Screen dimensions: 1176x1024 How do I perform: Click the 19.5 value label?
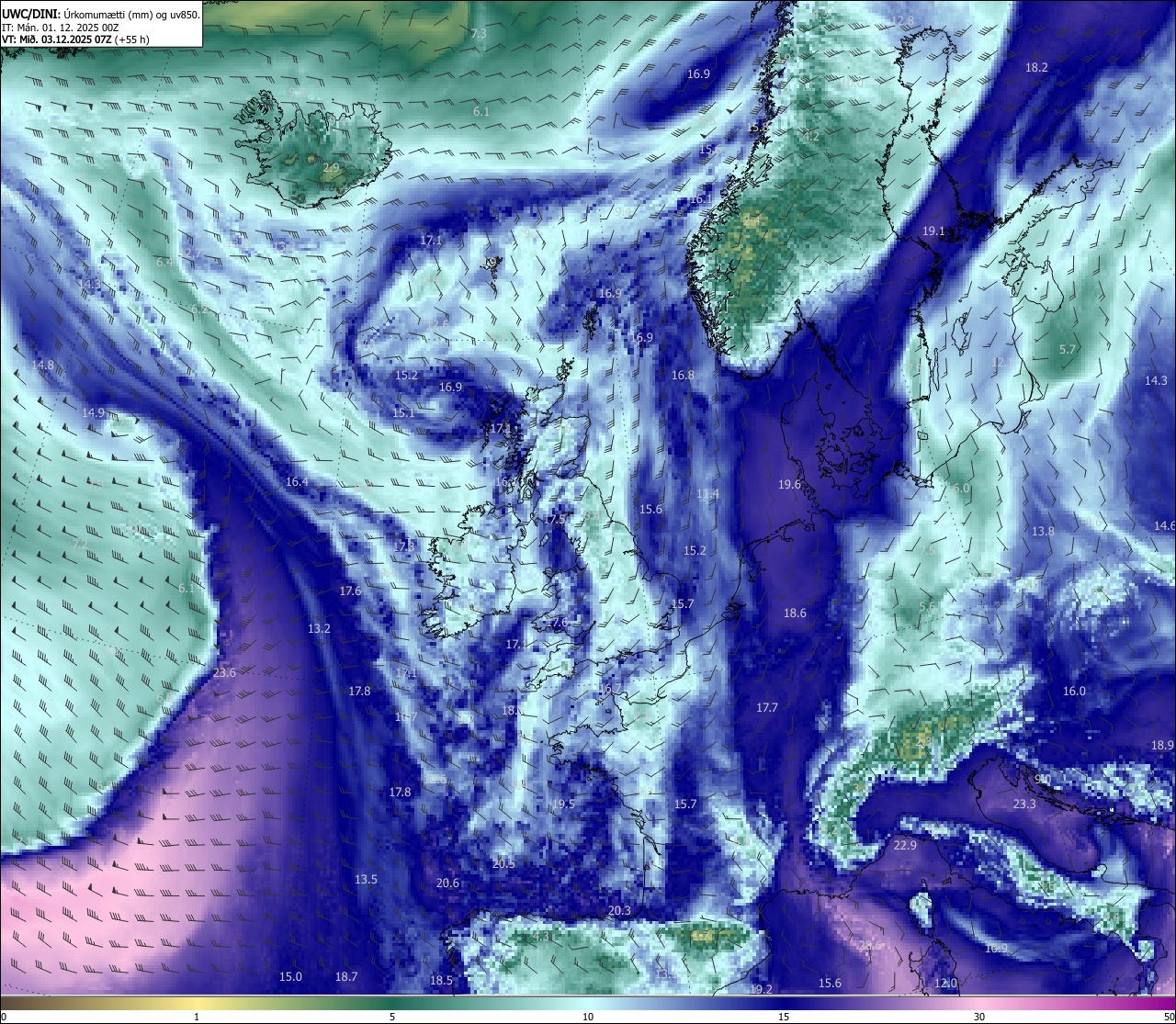[x=563, y=804]
